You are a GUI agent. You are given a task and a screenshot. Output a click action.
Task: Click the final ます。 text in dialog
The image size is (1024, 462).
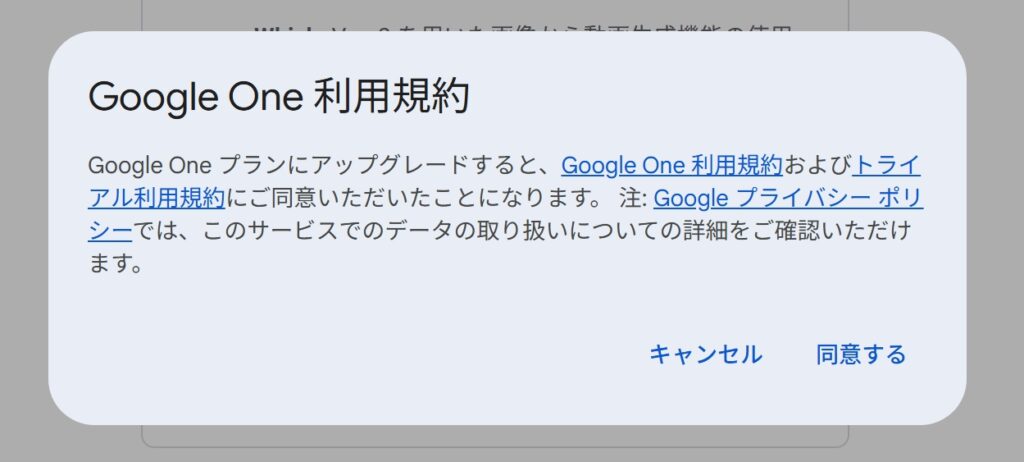click(x=116, y=263)
